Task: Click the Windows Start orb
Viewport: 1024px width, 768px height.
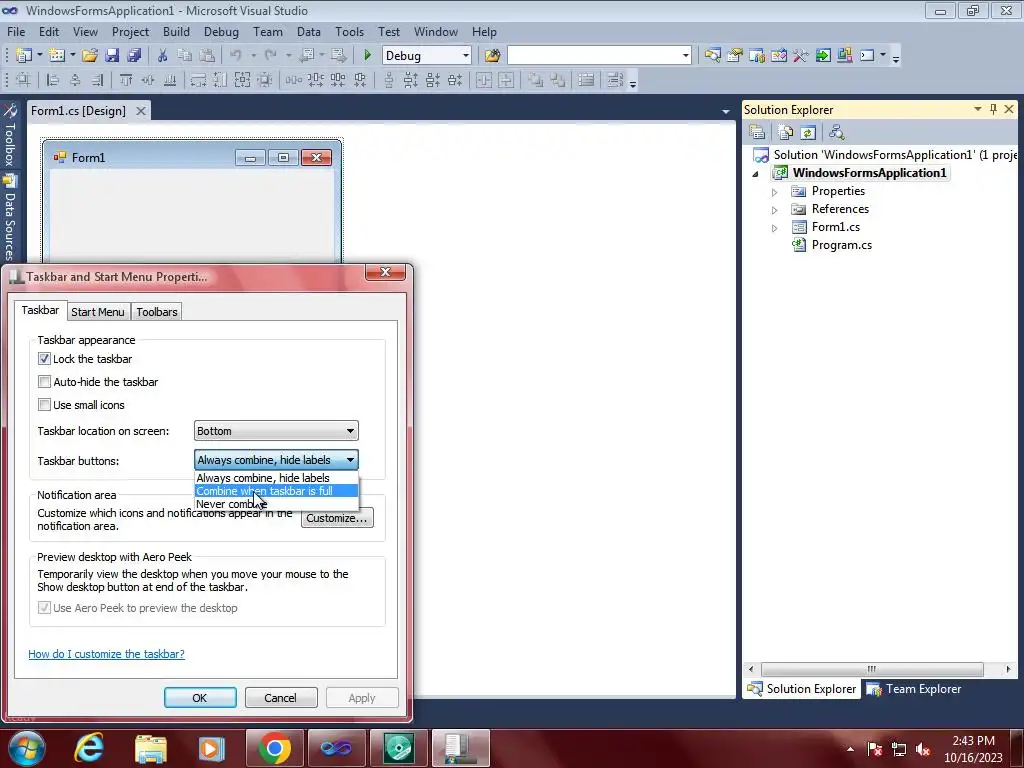Action: (26, 748)
